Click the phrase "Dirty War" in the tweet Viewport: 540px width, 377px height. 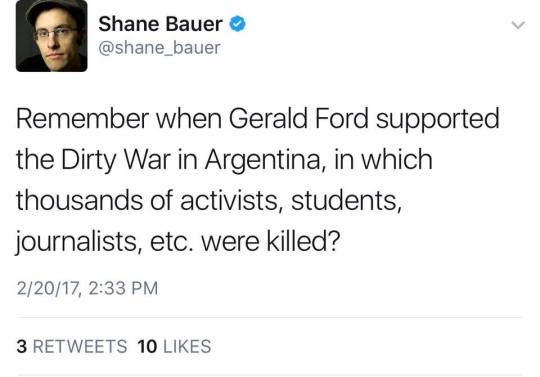tap(116, 160)
